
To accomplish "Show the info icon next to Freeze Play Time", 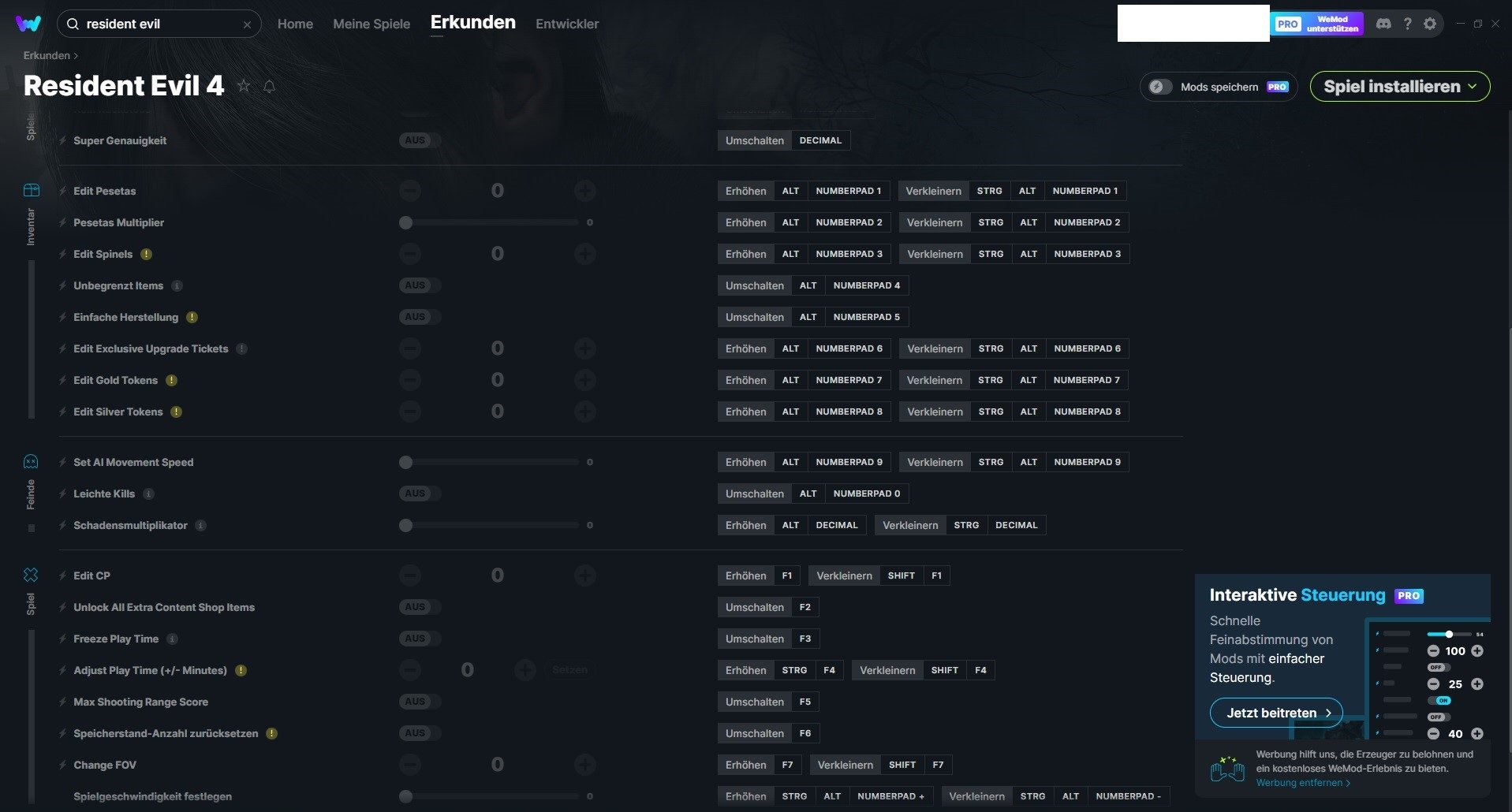I will (x=172, y=639).
